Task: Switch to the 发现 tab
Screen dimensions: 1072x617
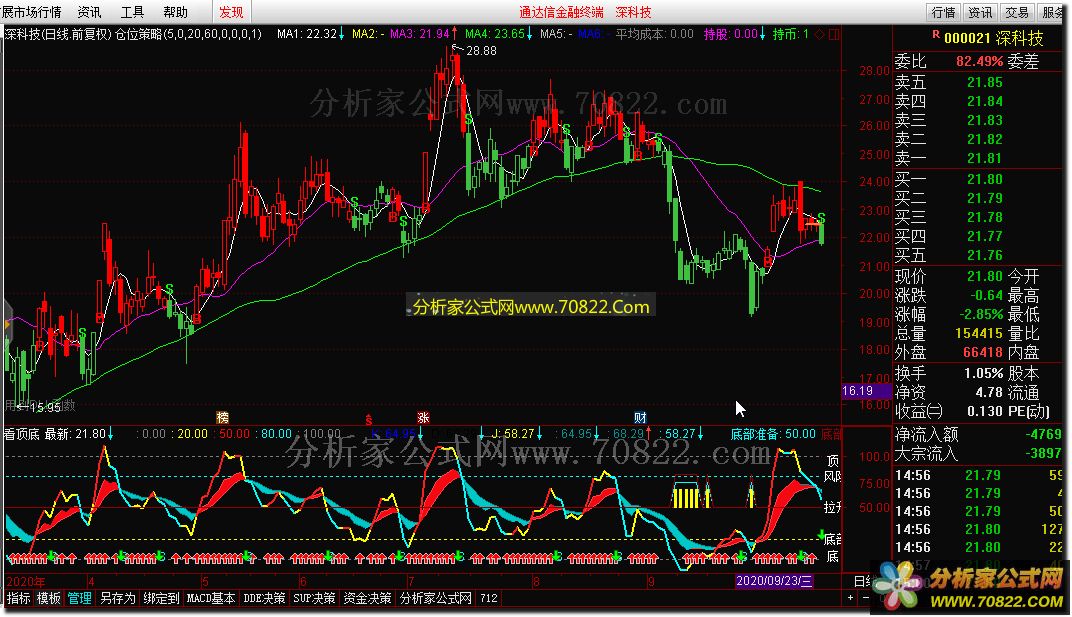Action: pyautogui.click(x=231, y=12)
